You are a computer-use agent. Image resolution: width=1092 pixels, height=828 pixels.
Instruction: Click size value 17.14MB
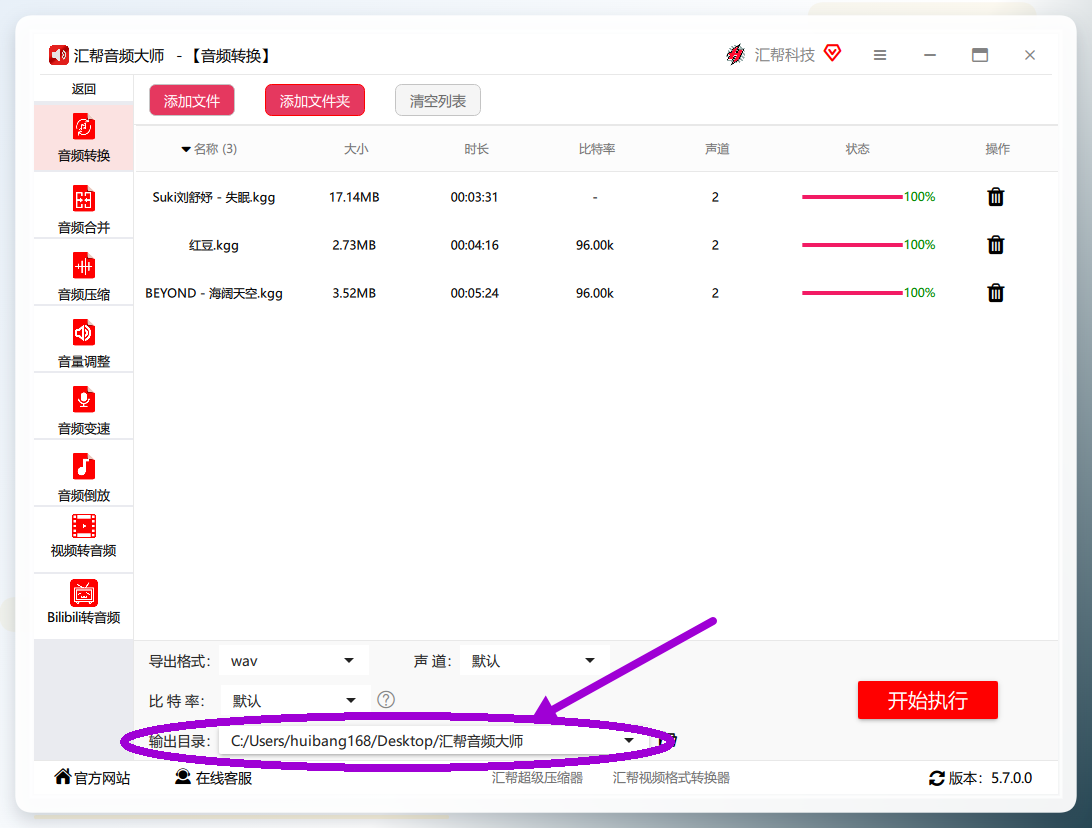tap(354, 197)
